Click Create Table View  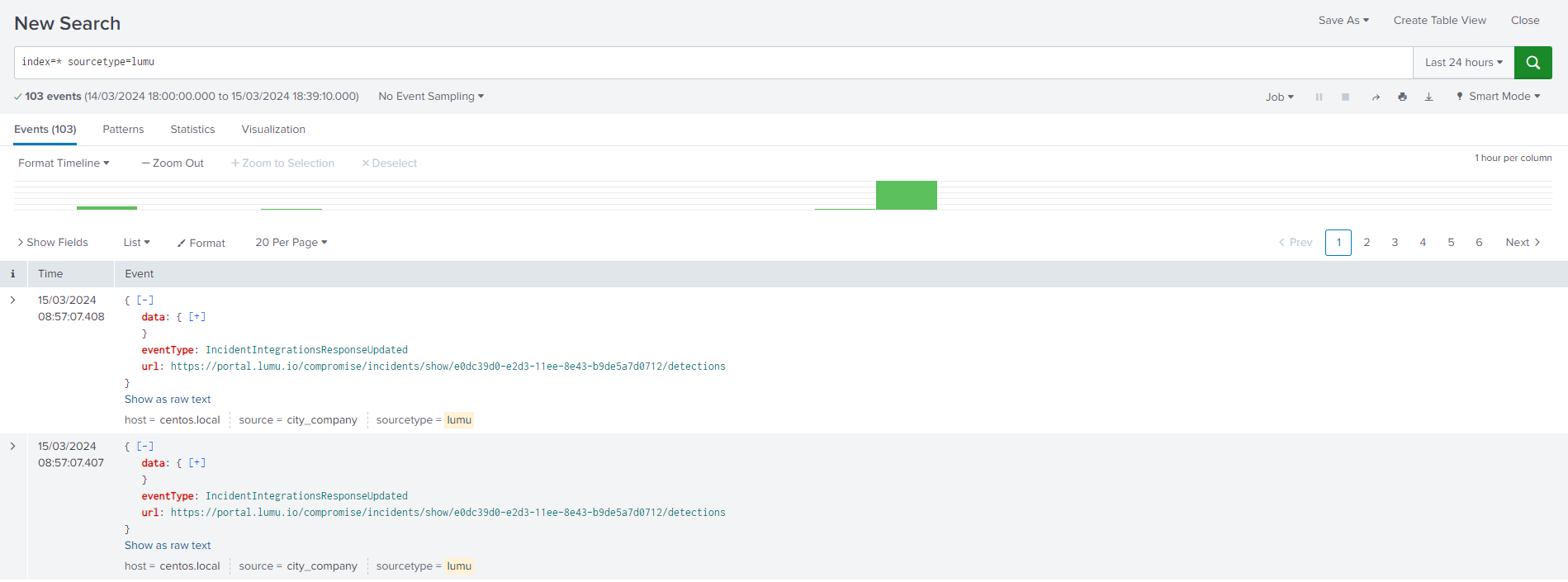(1439, 21)
